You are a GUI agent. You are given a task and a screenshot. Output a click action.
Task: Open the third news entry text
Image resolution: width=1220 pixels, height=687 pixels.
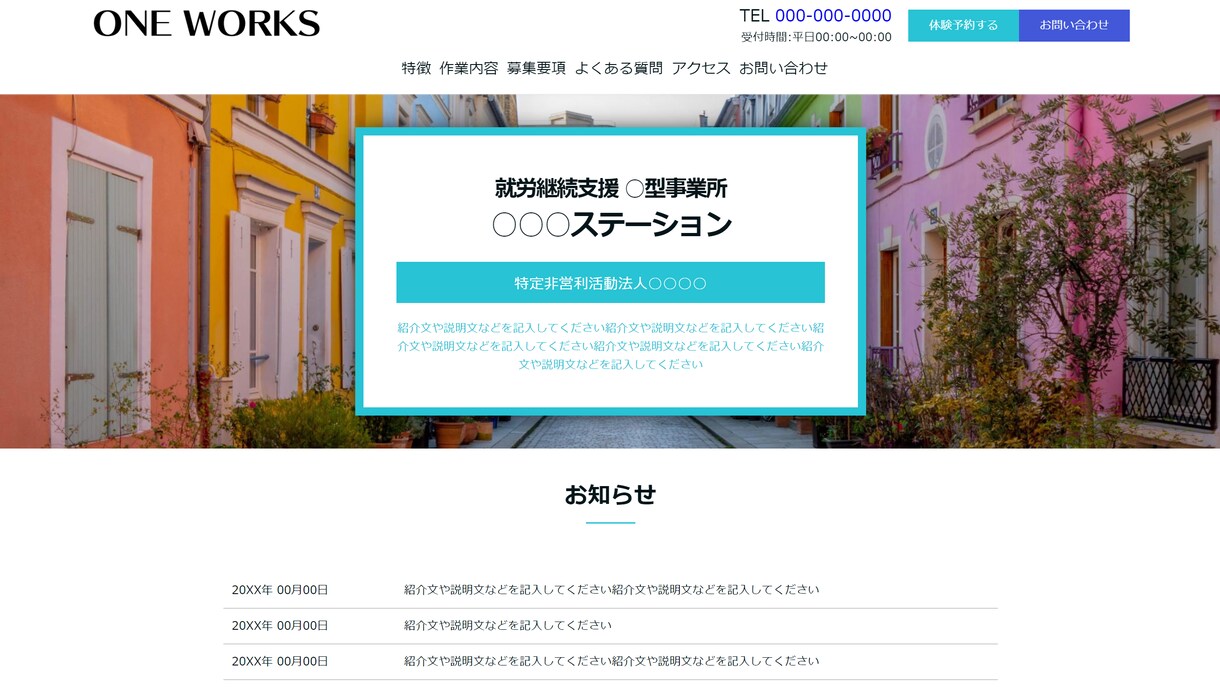coord(611,661)
